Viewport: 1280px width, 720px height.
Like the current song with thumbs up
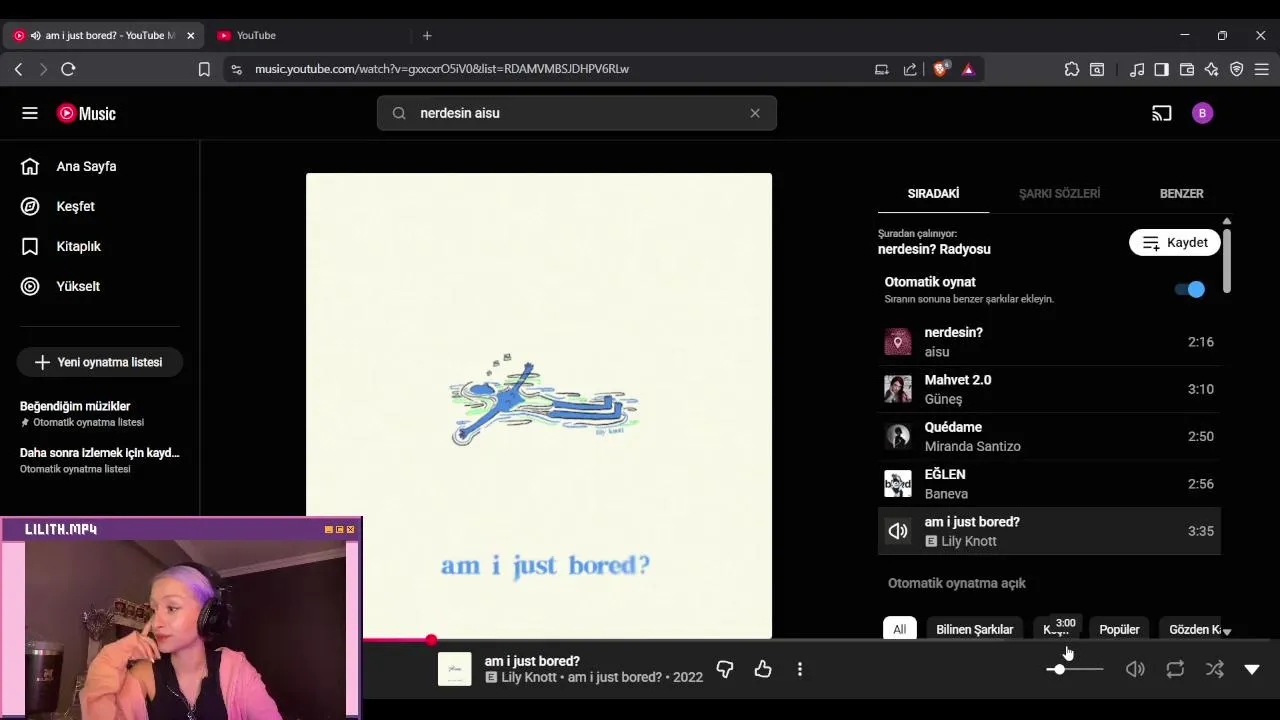coord(763,669)
